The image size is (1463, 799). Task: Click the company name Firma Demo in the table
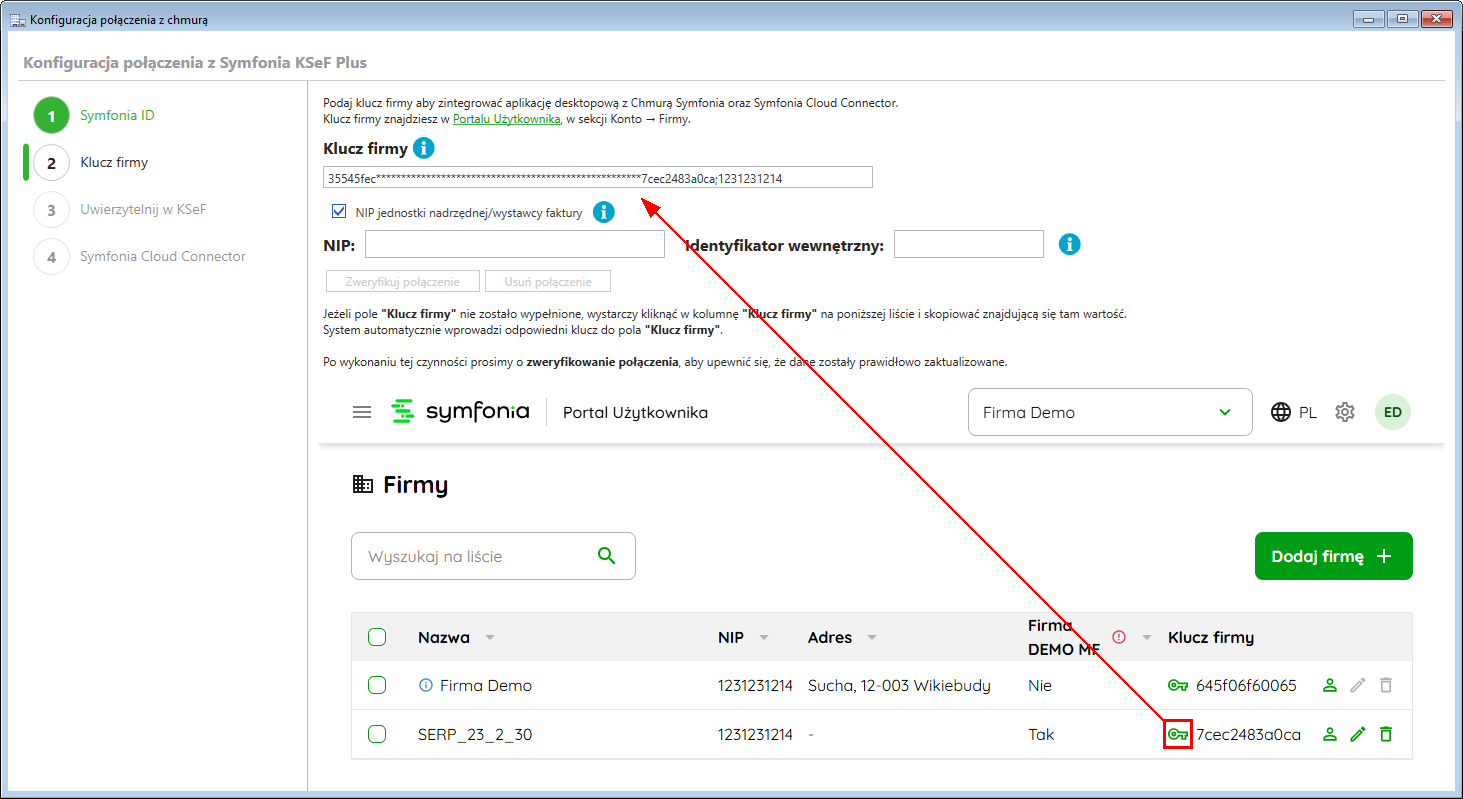click(x=486, y=686)
